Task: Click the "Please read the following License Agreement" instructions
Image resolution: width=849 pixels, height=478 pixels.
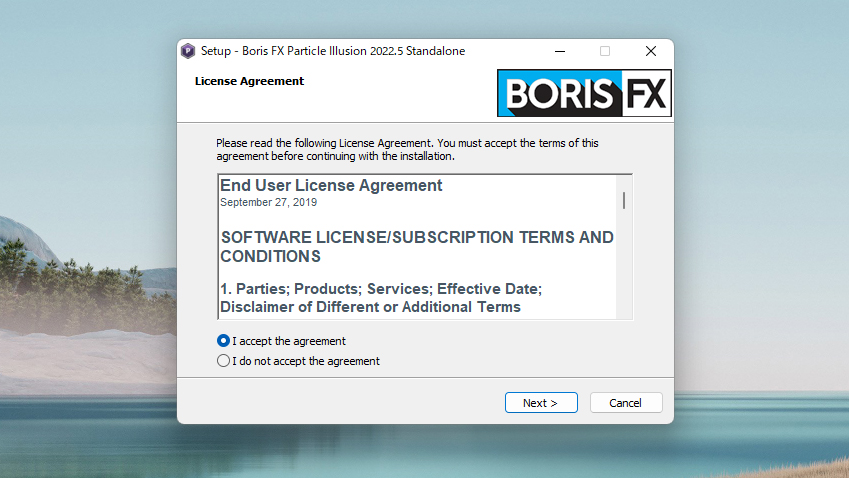Action: (x=407, y=150)
